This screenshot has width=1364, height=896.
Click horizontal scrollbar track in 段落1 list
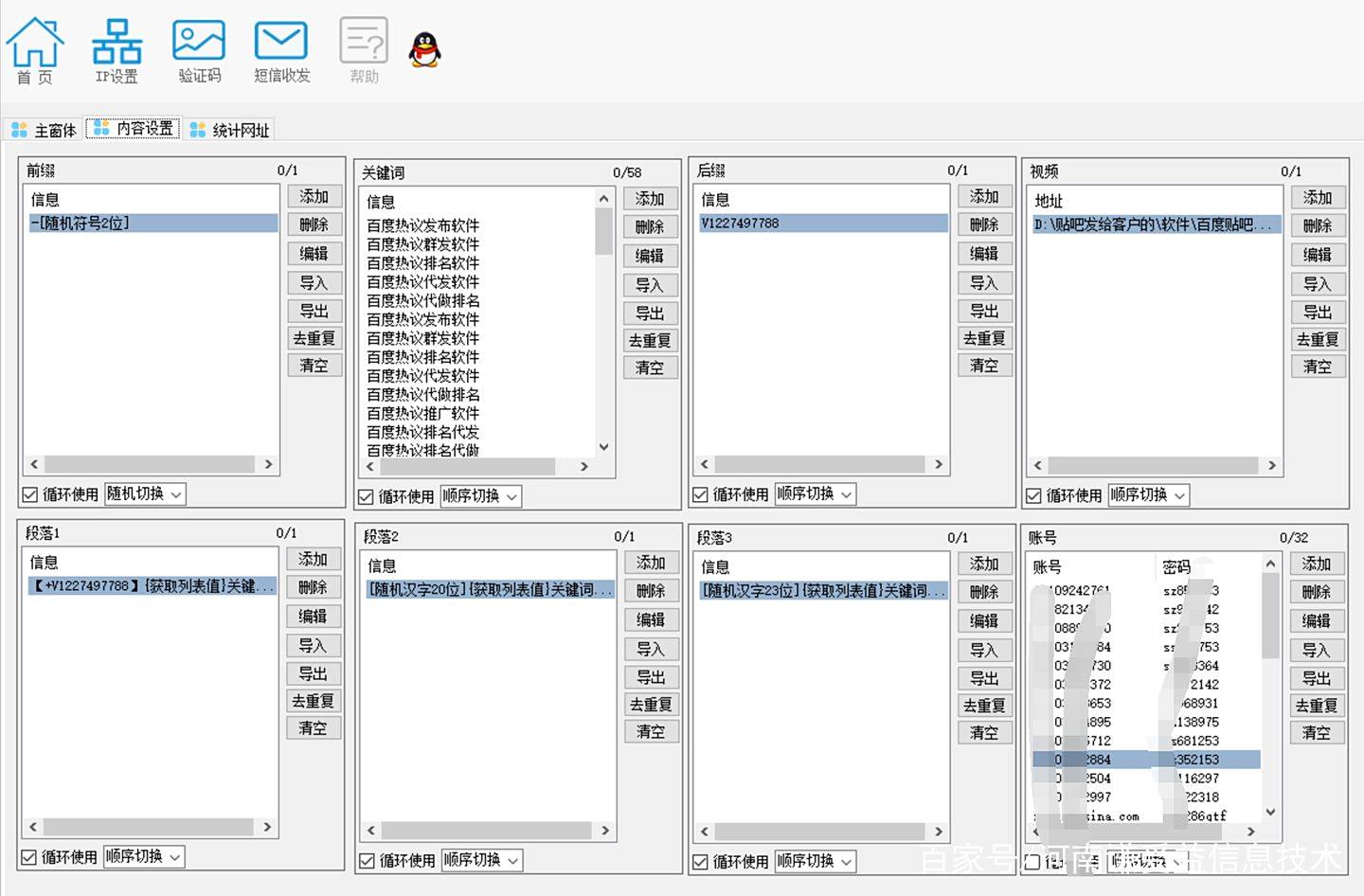(x=149, y=827)
